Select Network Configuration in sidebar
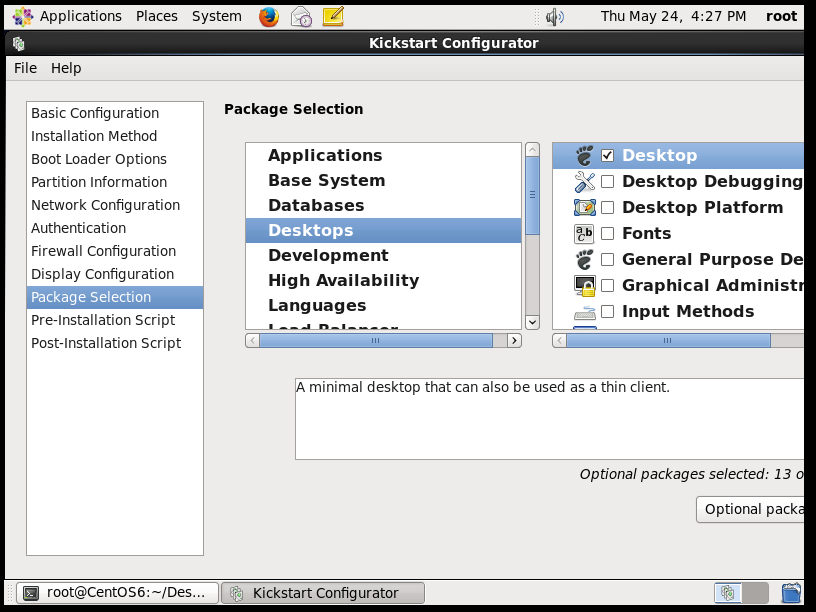Viewport: 816px width, 612px height. (114, 205)
